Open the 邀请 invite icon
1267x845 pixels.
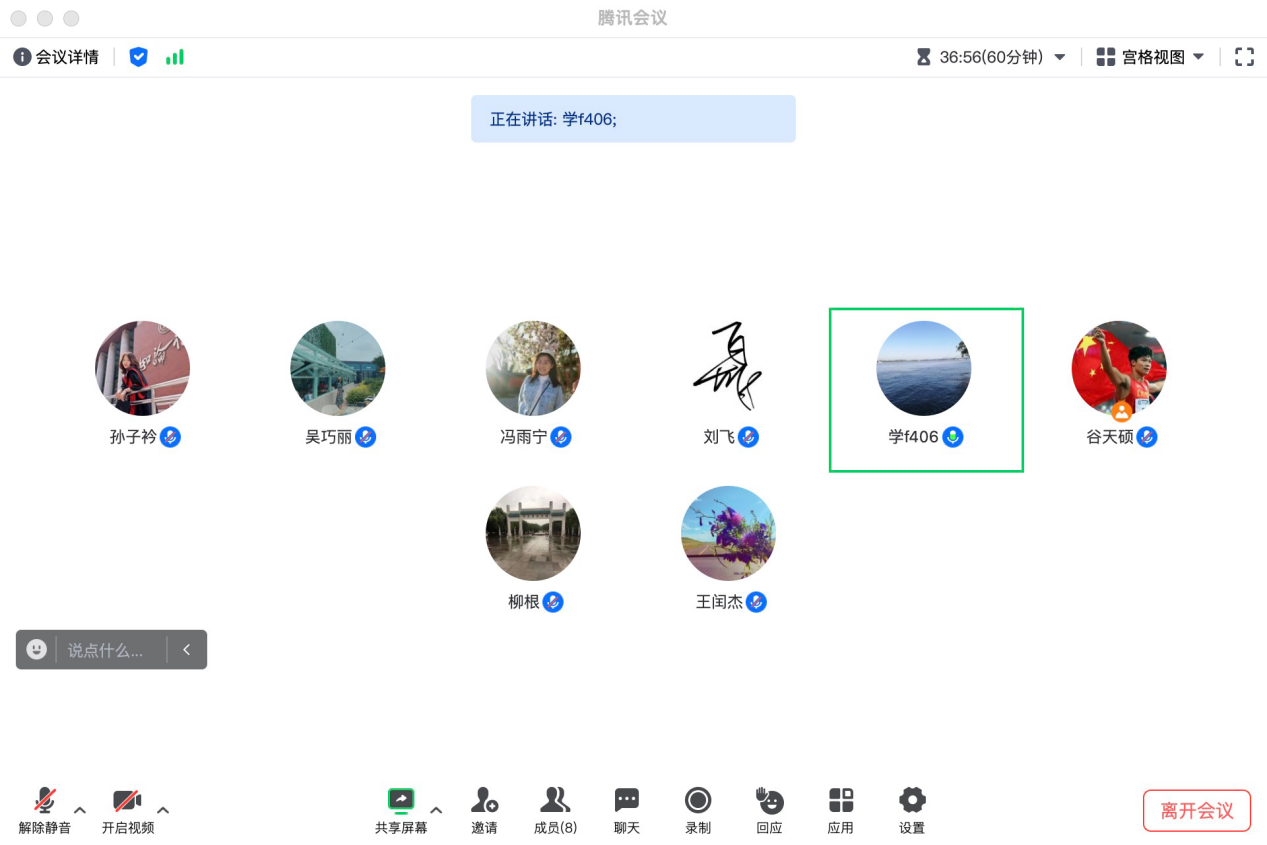point(484,808)
